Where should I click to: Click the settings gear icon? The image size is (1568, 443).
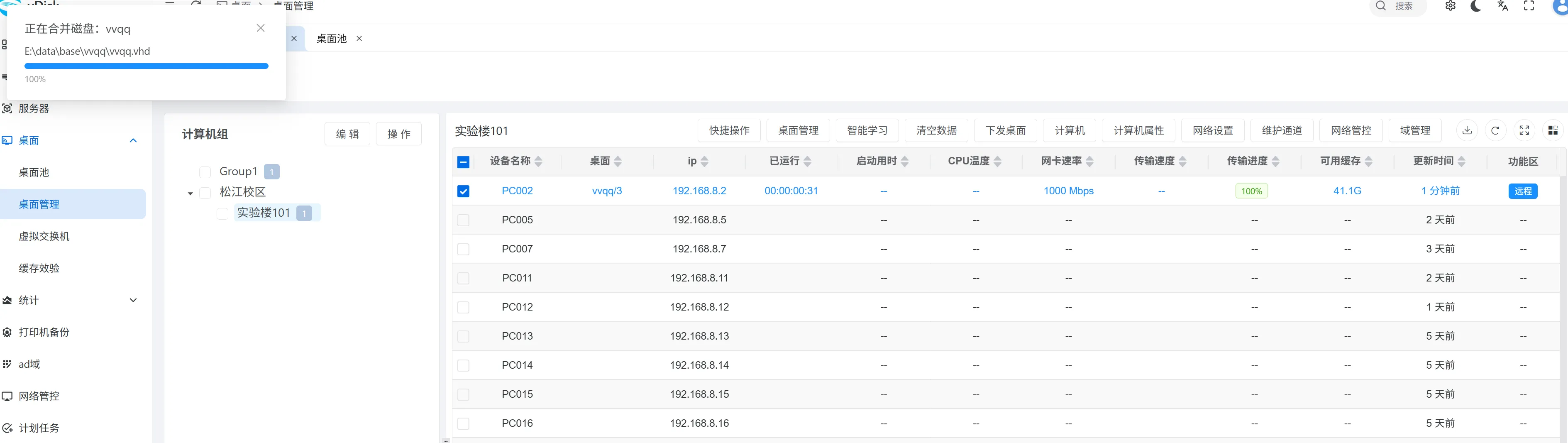1451,6
